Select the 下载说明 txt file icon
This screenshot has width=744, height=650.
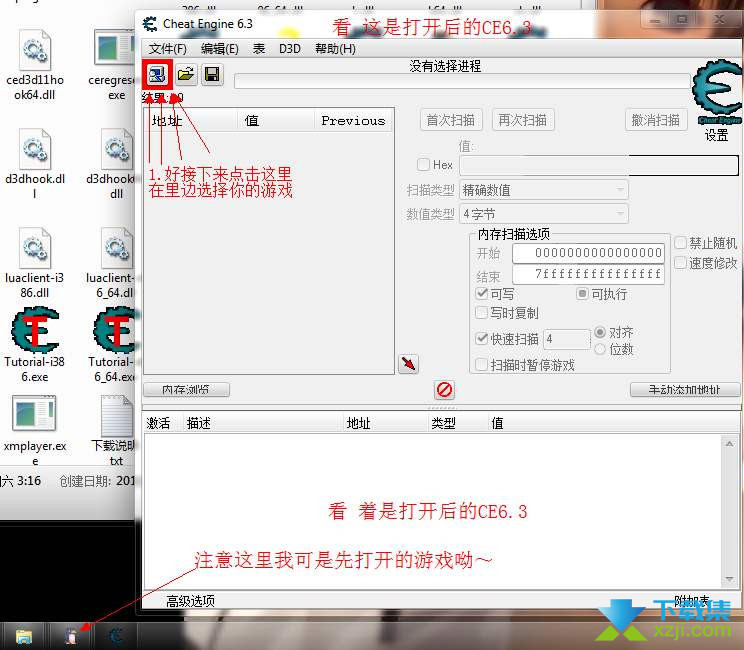(x=117, y=416)
